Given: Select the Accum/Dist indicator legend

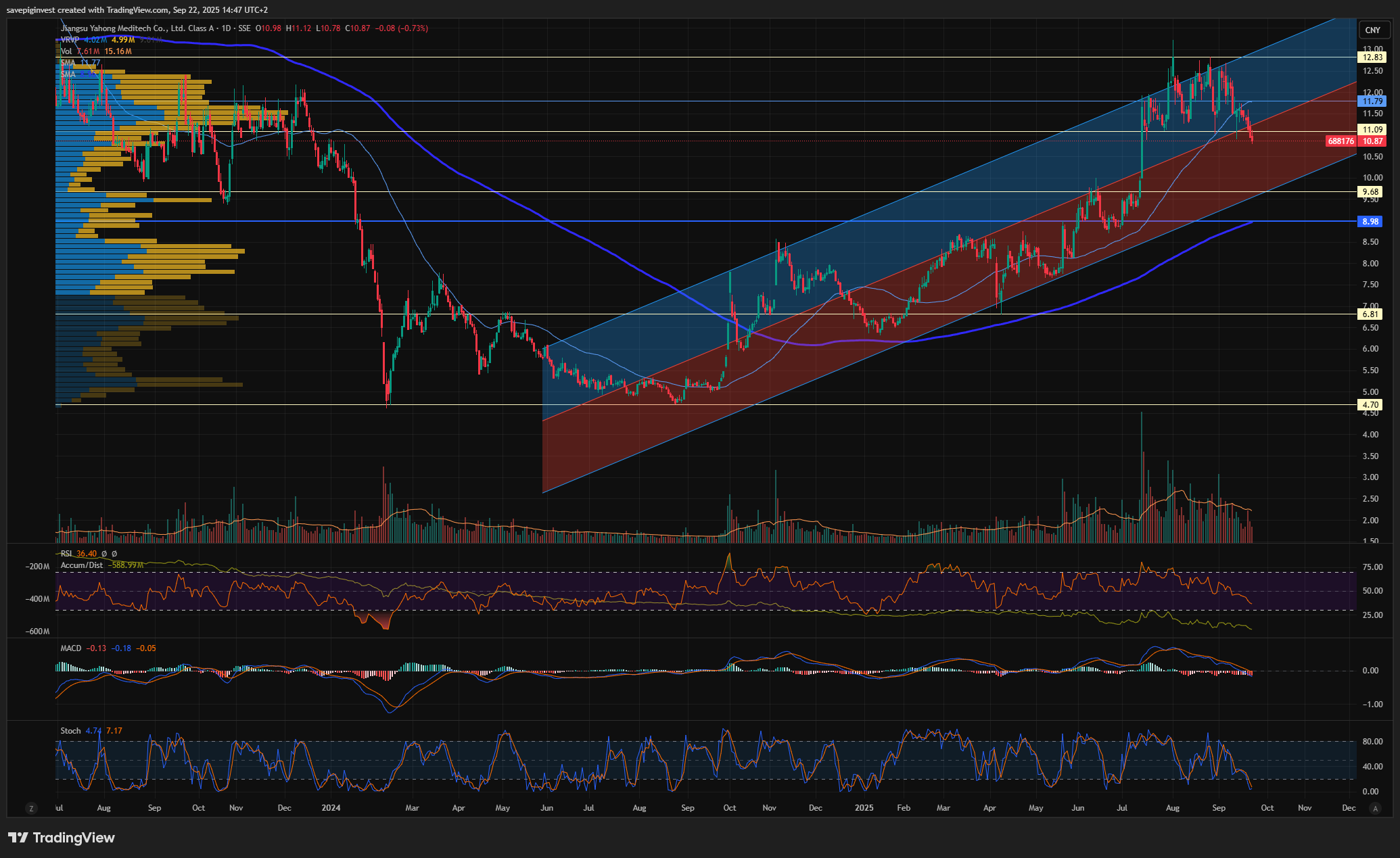Looking at the screenshot, I should (82, 565).
